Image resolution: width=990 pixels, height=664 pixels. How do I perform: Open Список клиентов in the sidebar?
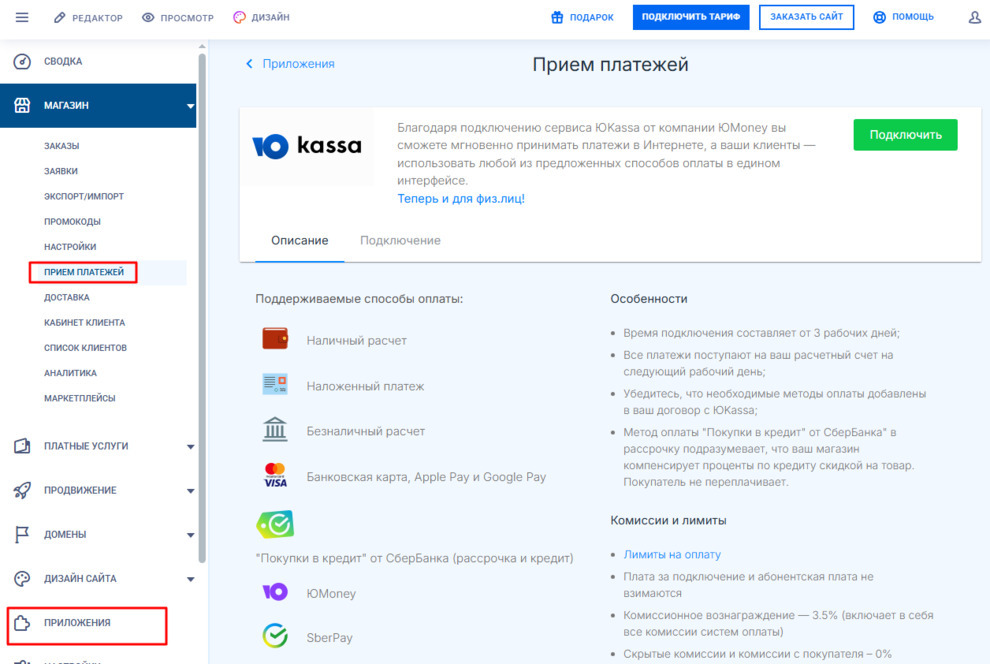pyautogui.click(x=85, y=348)
